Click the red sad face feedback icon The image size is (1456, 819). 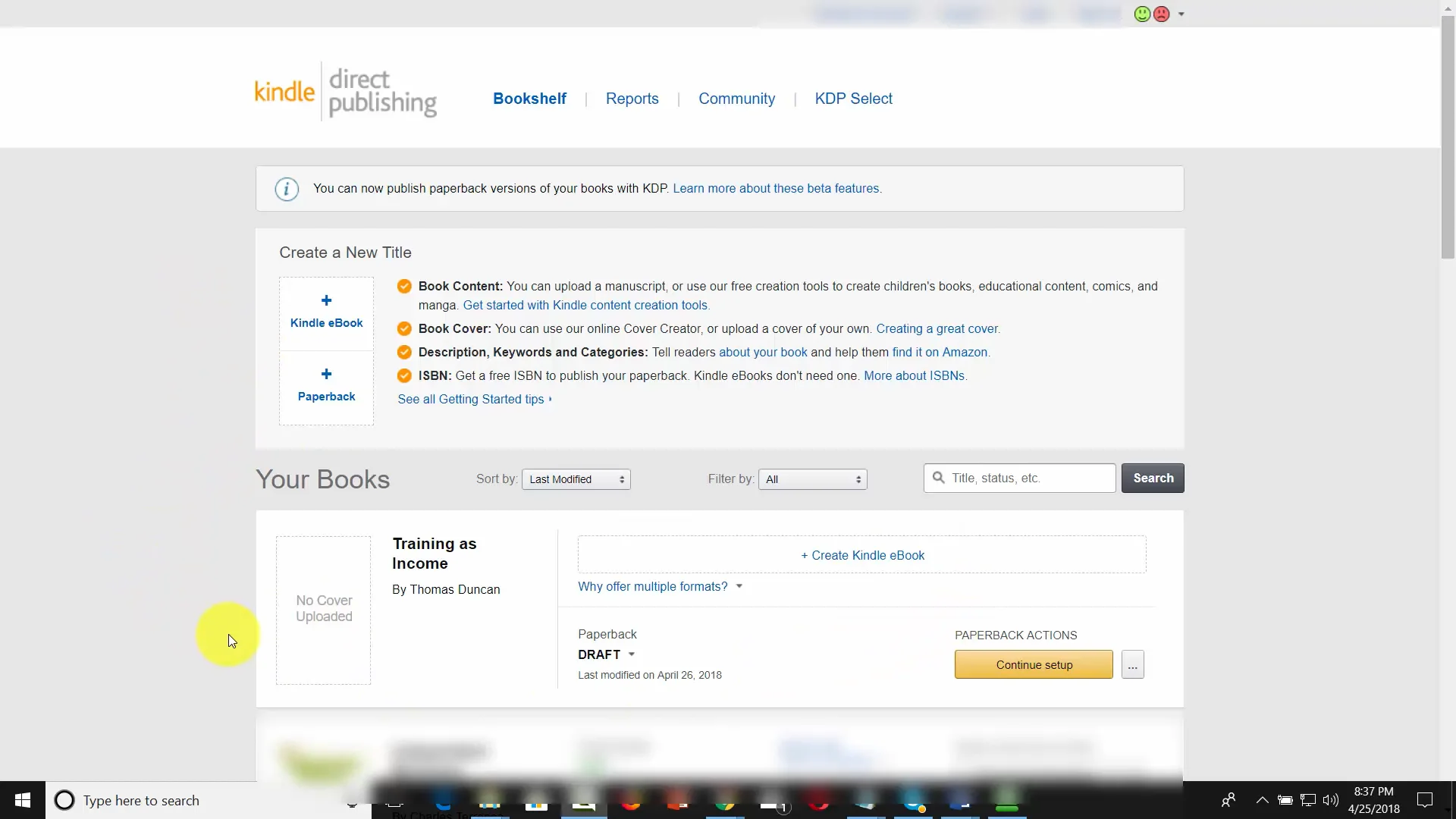[1162, 14]
